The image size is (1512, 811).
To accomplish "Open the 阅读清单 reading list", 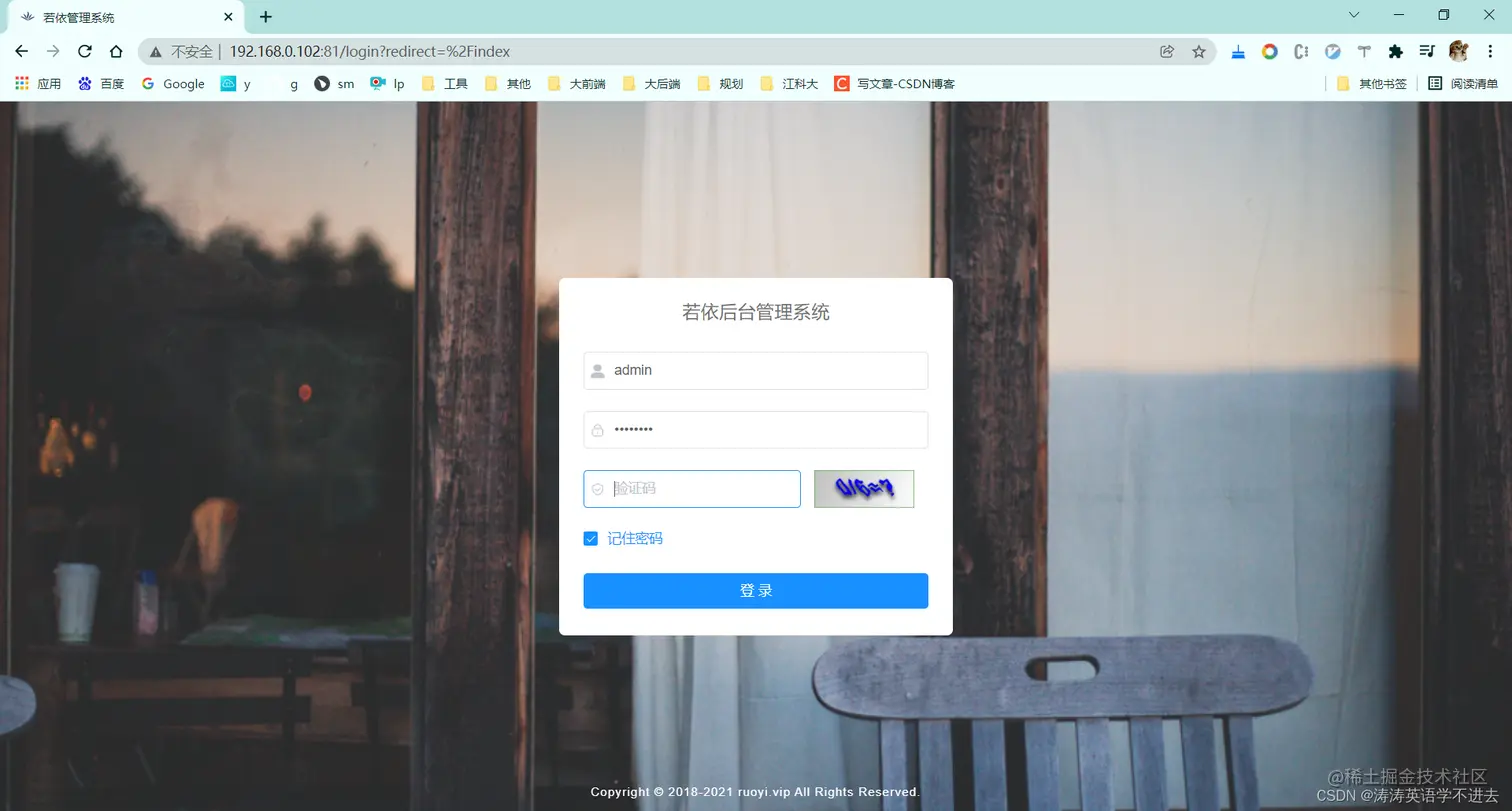I will [1463, 84].
